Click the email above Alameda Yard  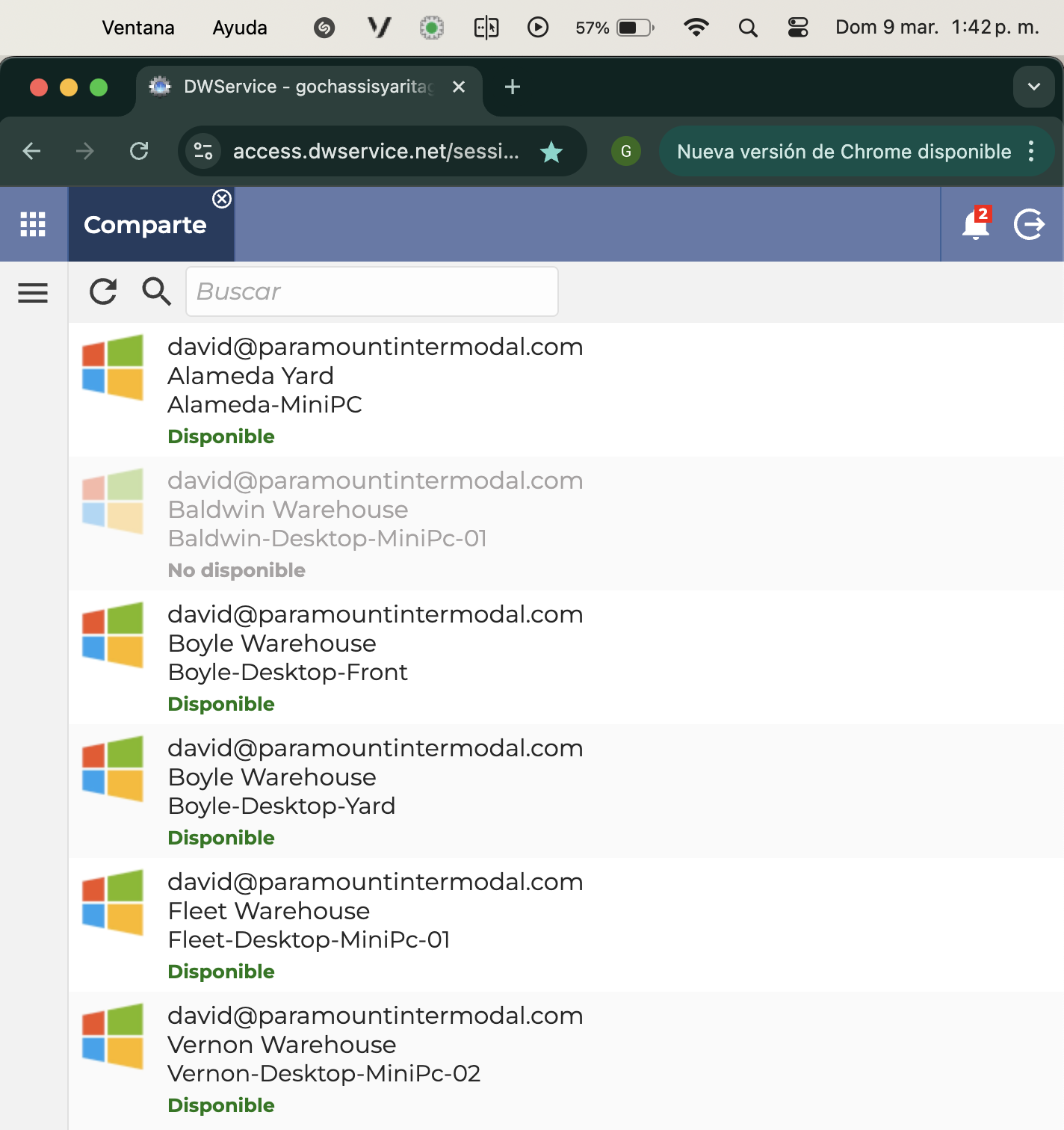375,347
